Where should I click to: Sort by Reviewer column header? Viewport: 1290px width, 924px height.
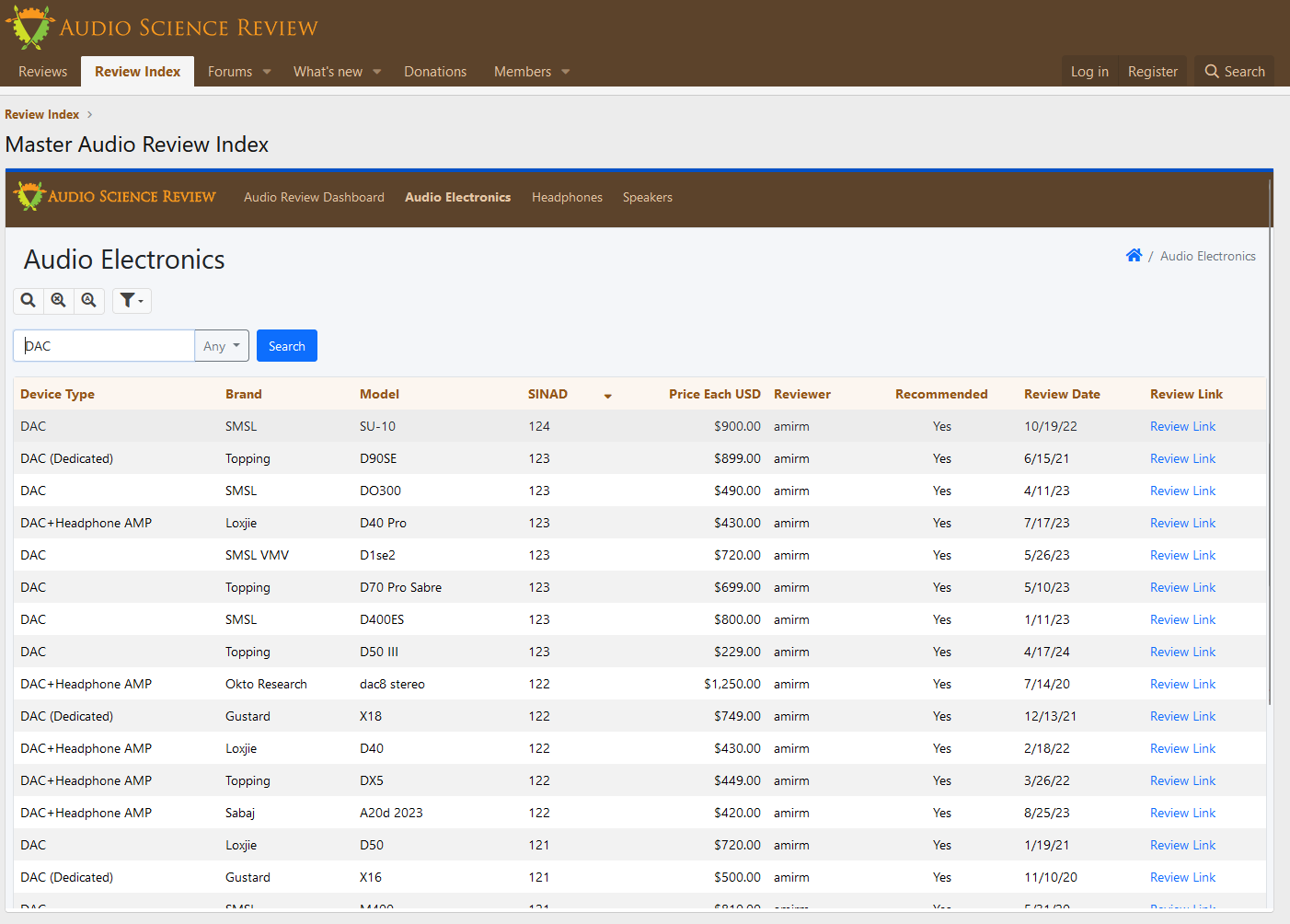(802, 394)
